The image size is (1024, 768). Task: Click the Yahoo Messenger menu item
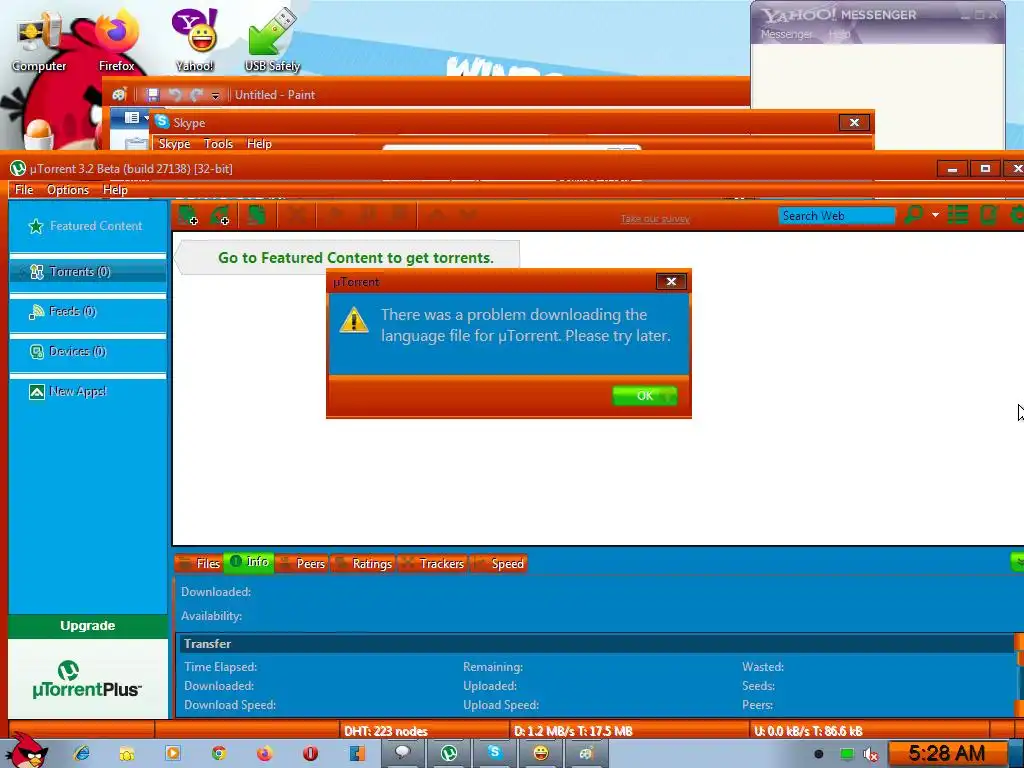click(787, 34)
